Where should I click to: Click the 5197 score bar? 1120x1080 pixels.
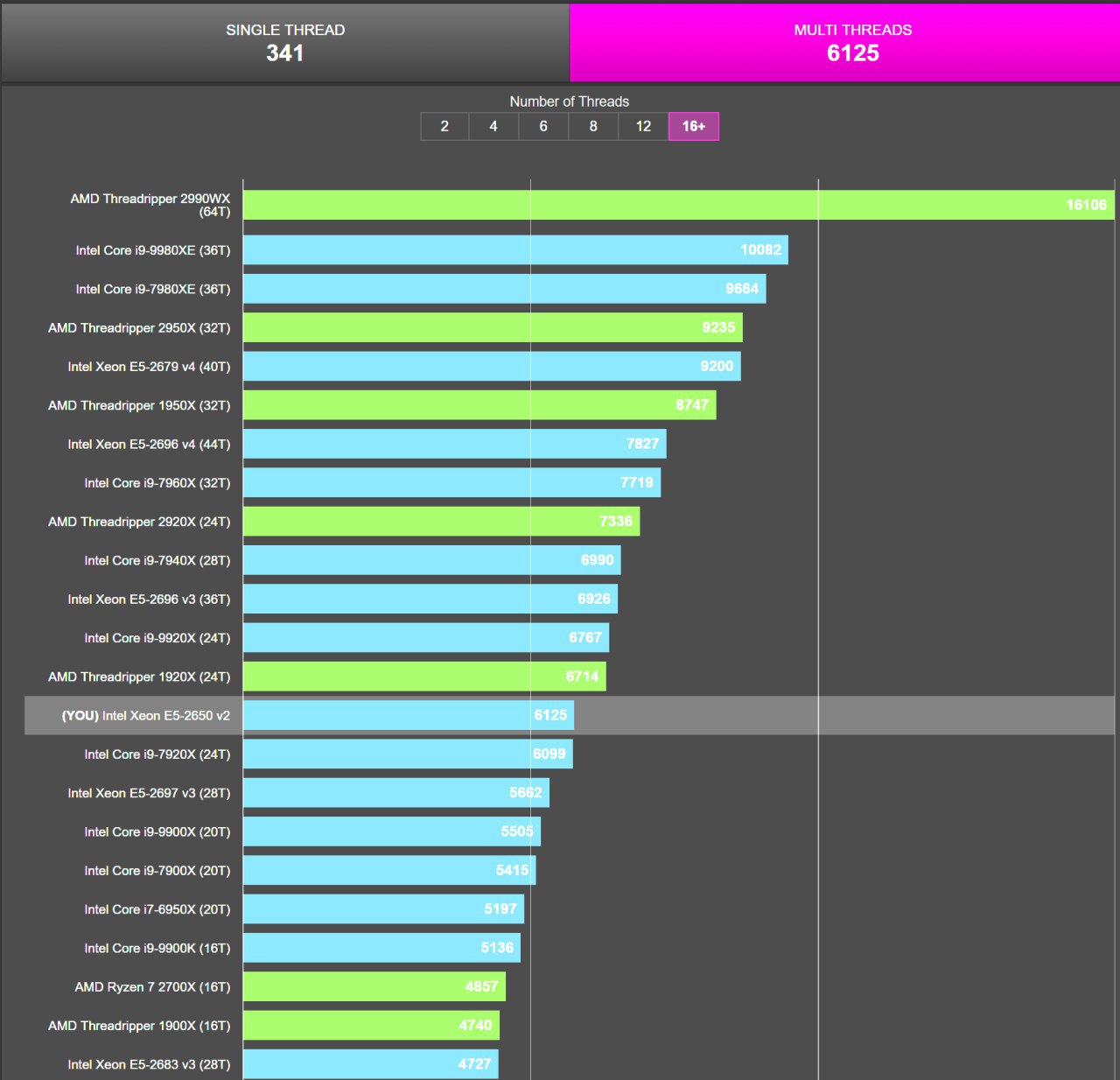[x=384, y=908]
